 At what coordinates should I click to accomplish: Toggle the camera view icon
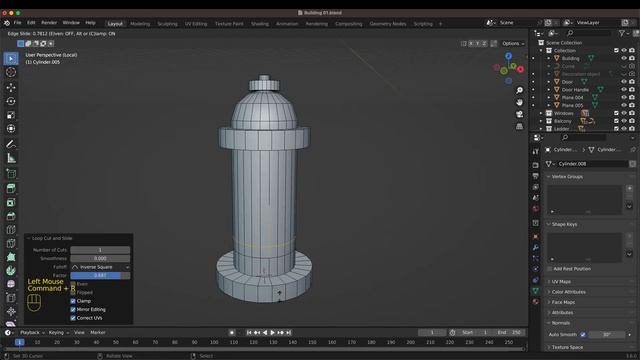519,114
